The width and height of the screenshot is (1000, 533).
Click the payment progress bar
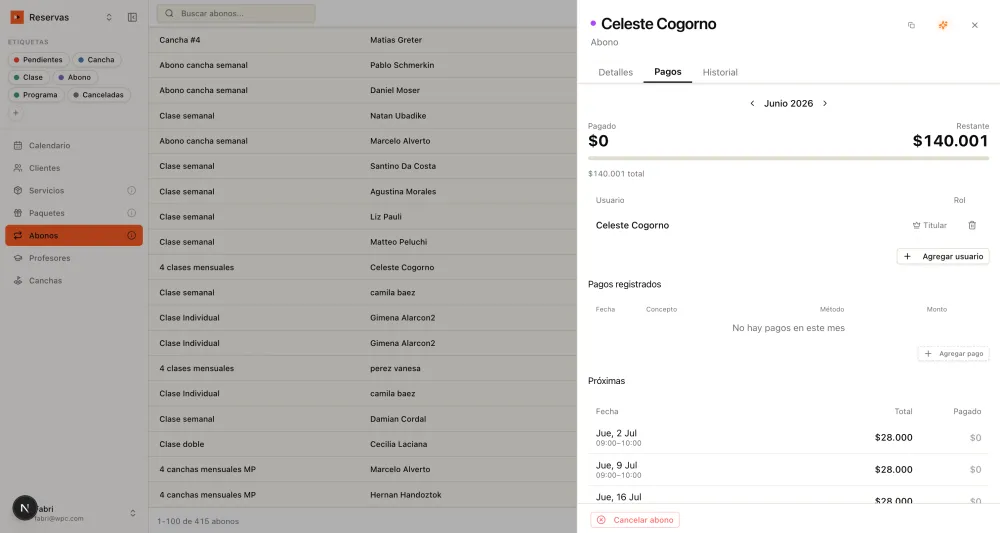(x=788, y=158)
